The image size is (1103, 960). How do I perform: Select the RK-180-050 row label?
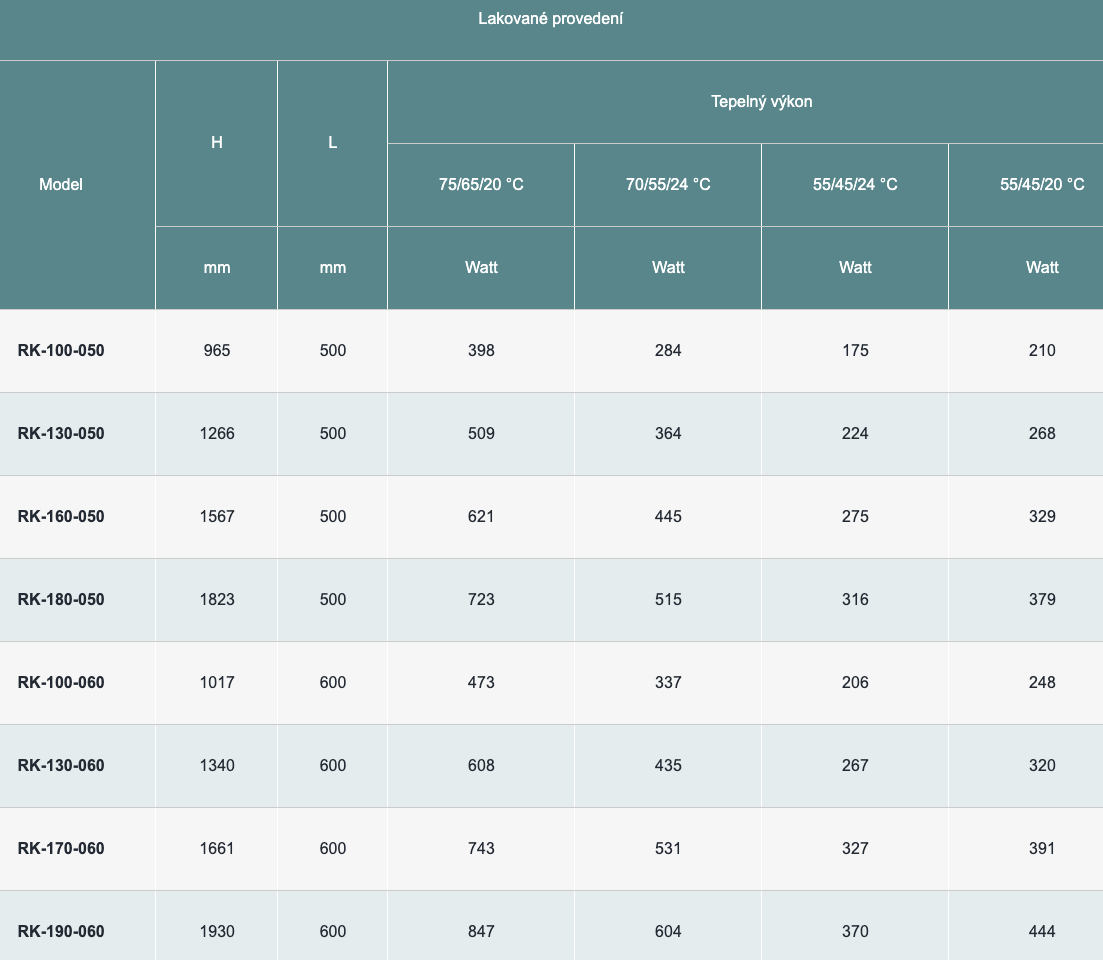click(61, 599)
